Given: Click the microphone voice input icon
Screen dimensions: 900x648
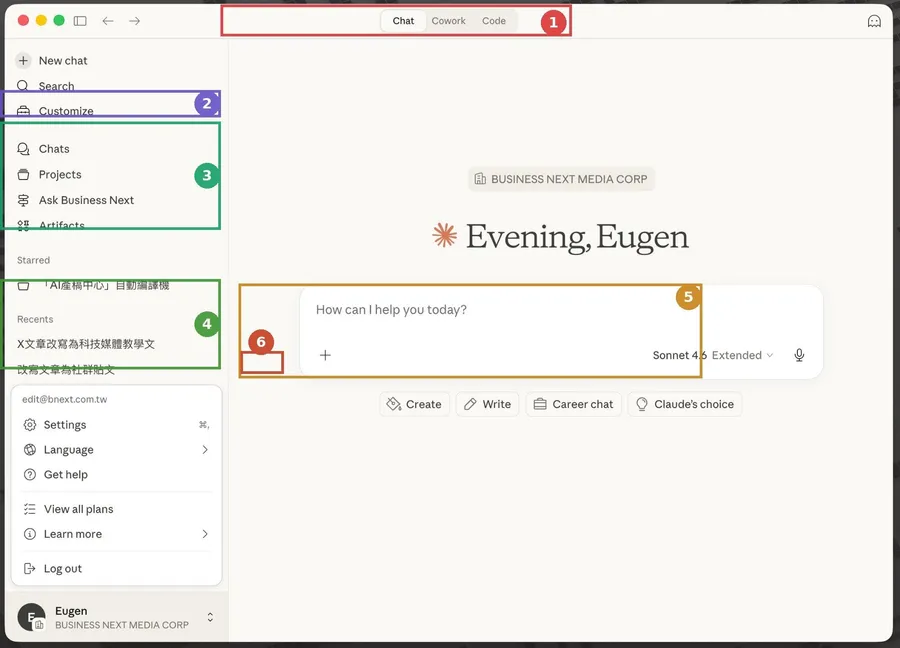Looking at the screenshot, I should point(798,355).
